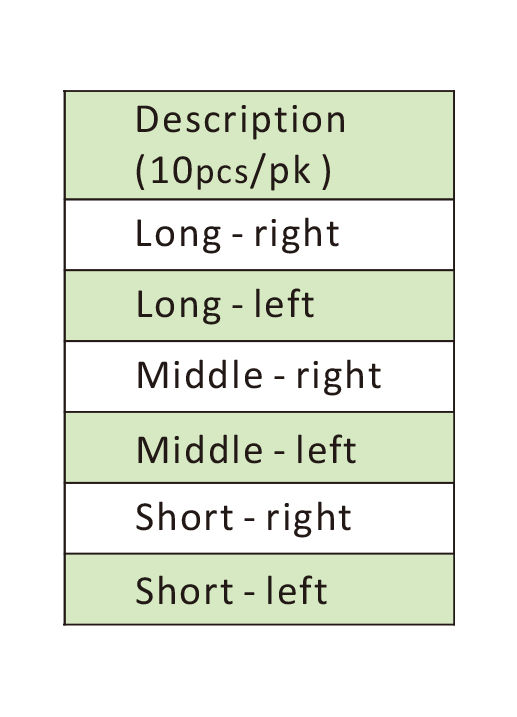The width and height of the screenshot is (517, 717).
Task: Highlight the "Middle - left" table row
Action: tap(259, 447)
